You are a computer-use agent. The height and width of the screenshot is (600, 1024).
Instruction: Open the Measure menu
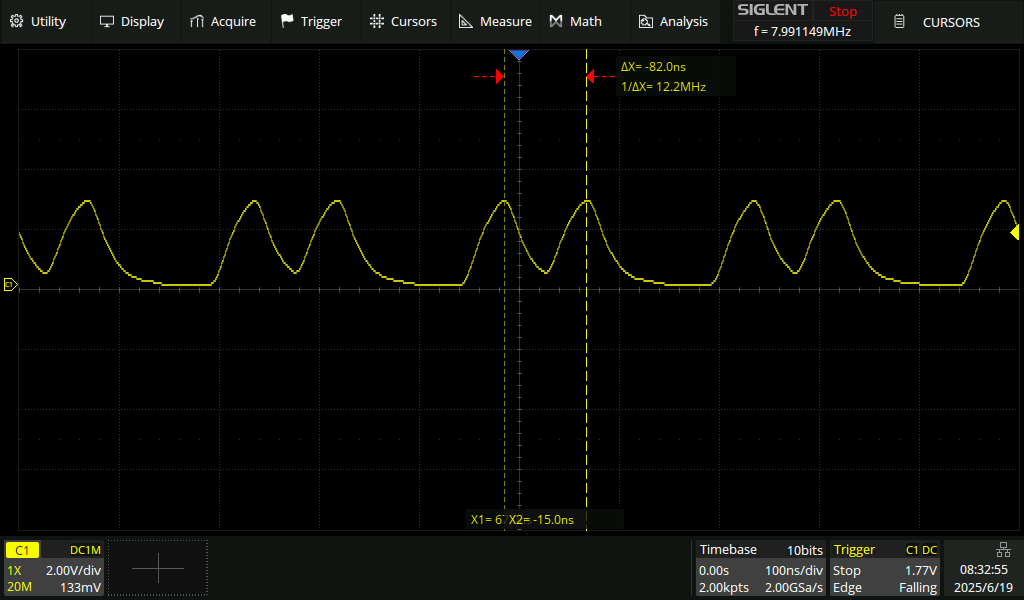(495, 22)
